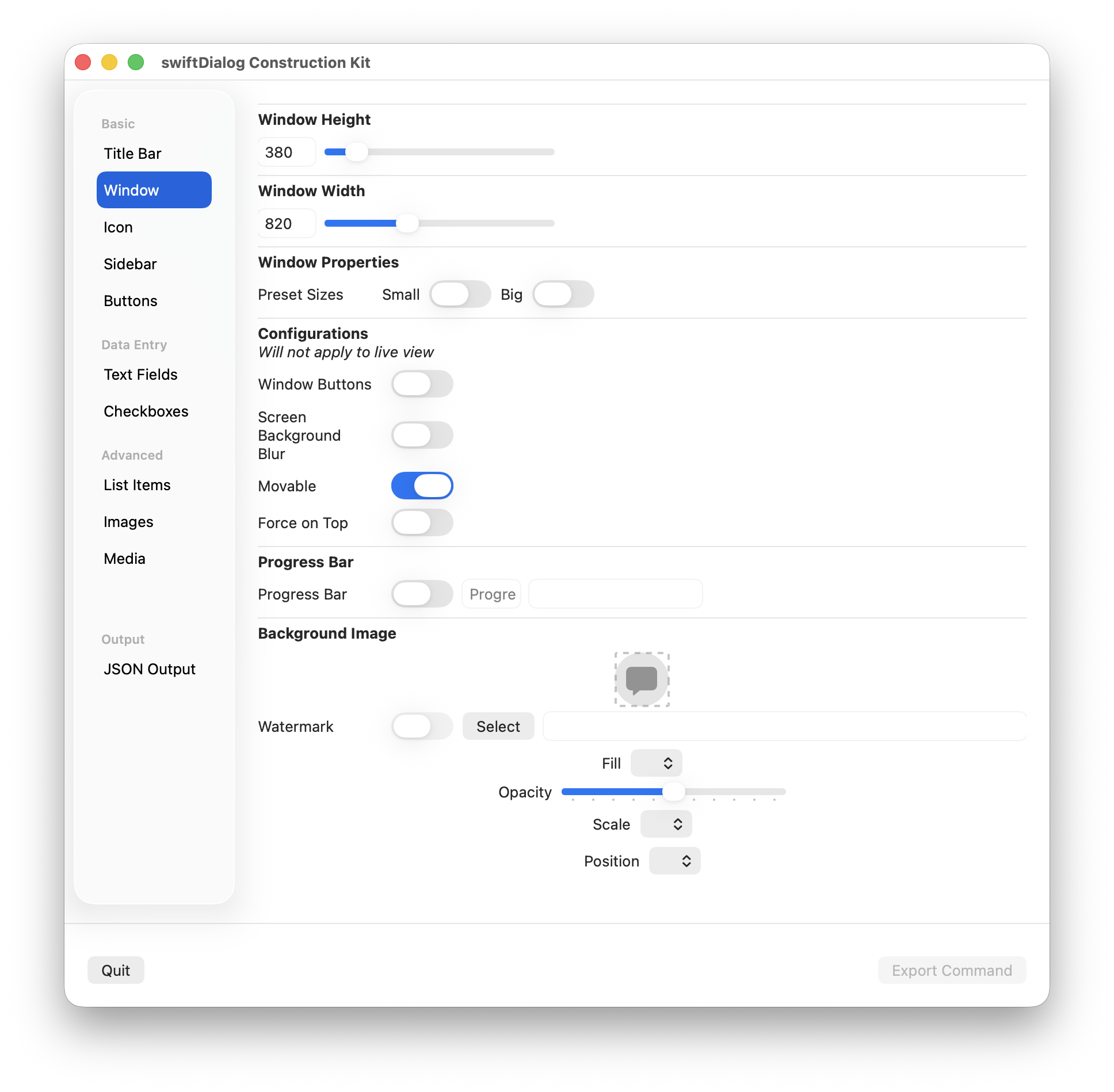The height and width of the screenshot is (1092, 1114).
Task: Click the Opacity slider handle
Action: tap(673, 792)
